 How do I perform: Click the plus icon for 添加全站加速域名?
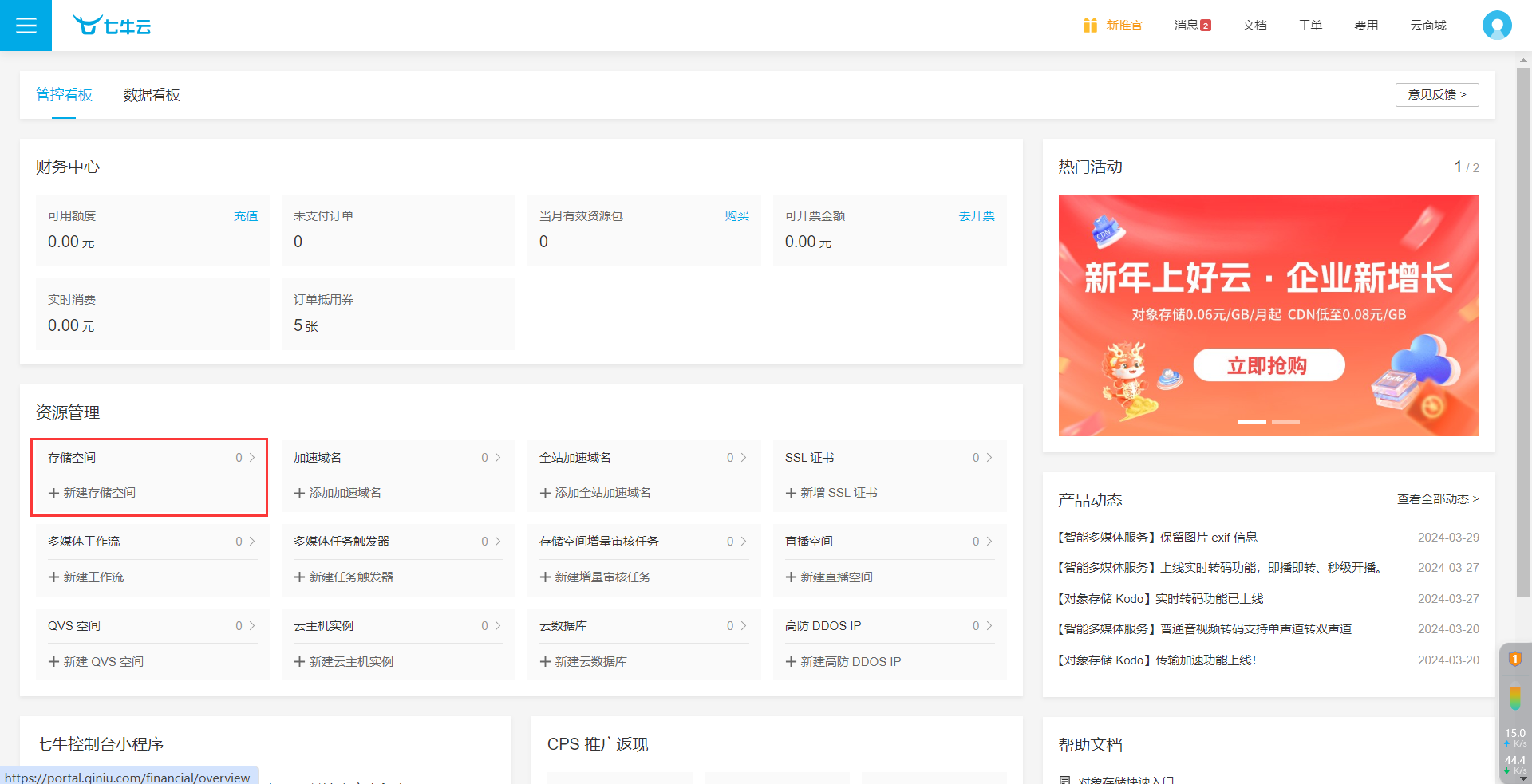pyautogui.click(x=545, y=493)
